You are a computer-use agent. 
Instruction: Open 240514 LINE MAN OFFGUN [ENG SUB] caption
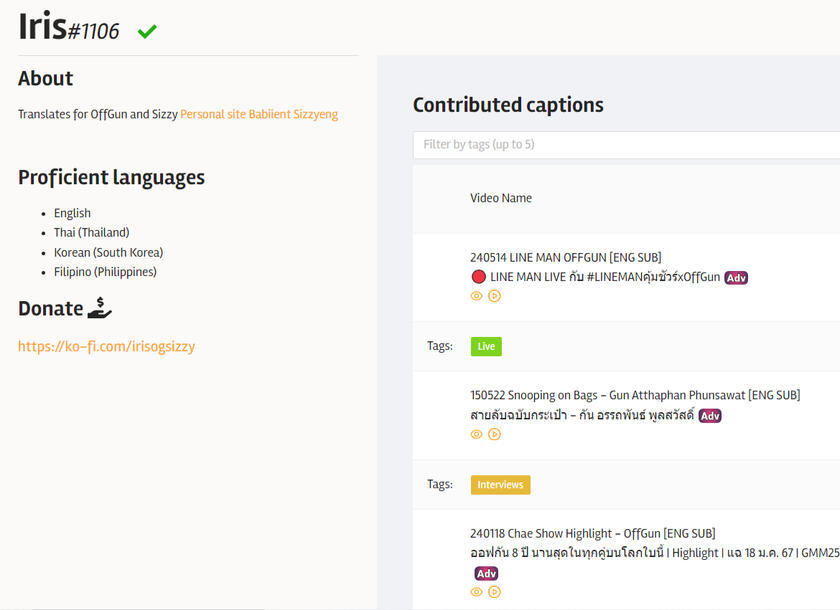565,257
